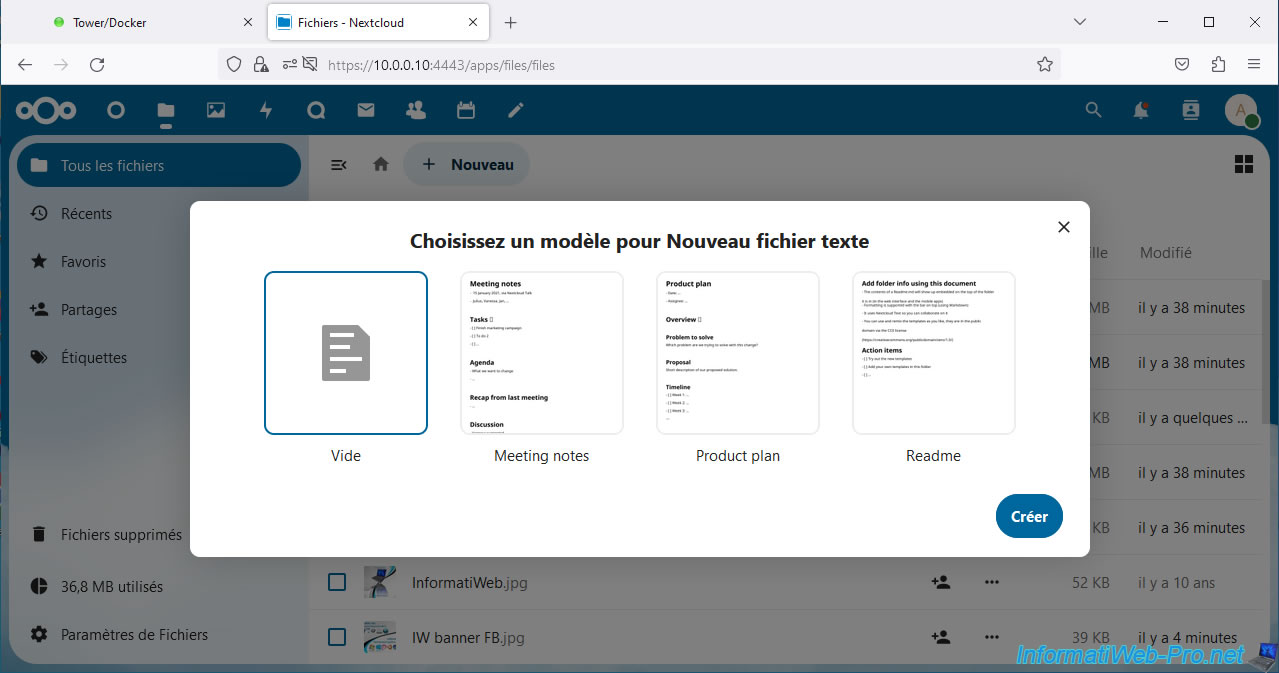Switch to grid view icon

[x=1244, y=165]
